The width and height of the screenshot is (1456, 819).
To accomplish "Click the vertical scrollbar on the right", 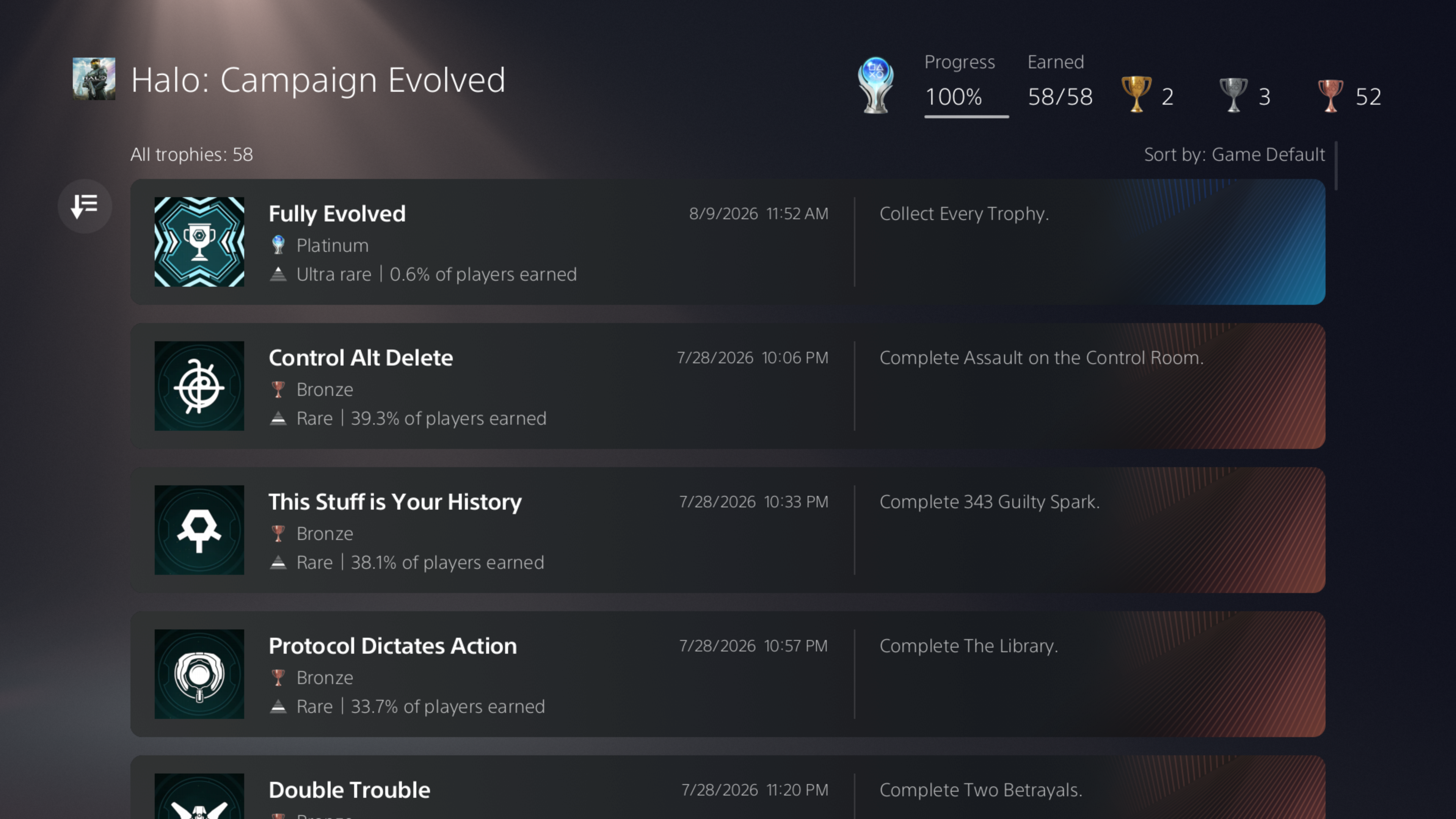I will tap(1336, 166).
